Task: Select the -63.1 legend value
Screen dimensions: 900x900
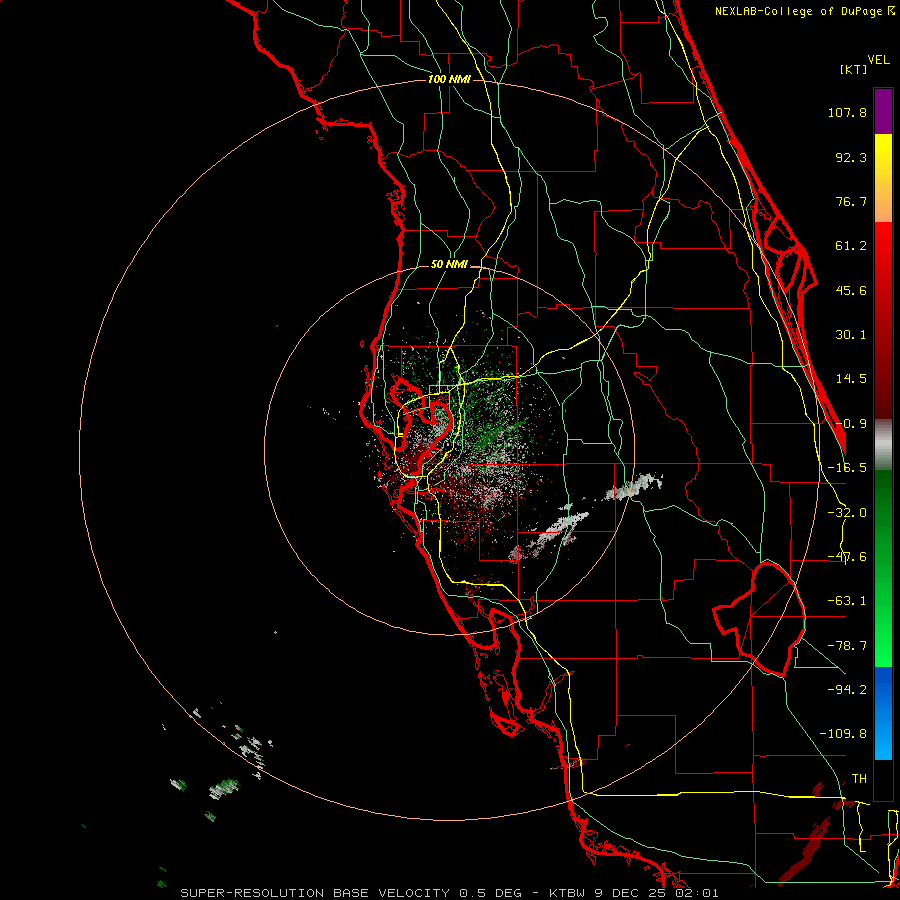Action: point(847,601)
